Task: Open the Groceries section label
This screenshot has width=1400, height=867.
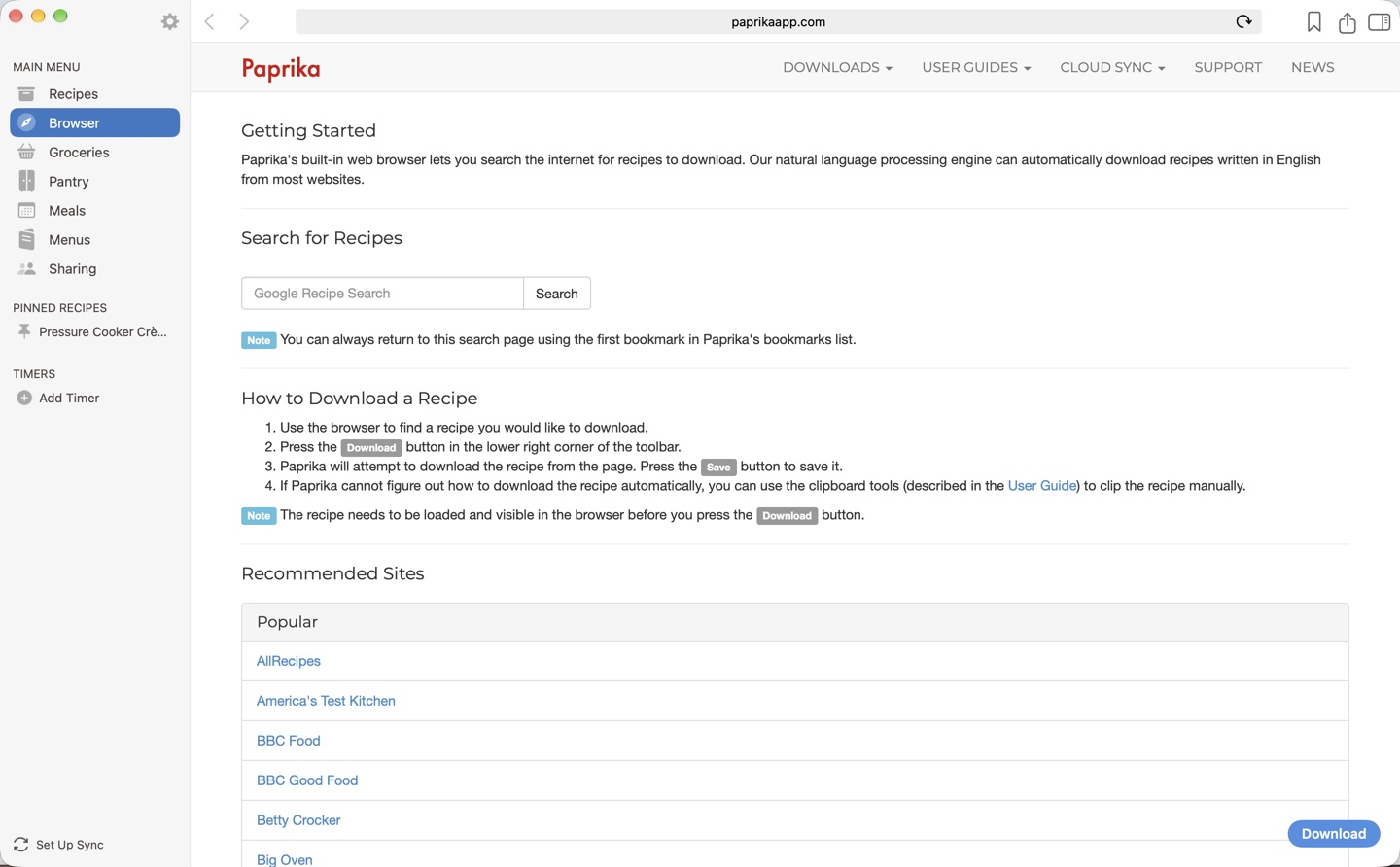Action: point(79,153)
